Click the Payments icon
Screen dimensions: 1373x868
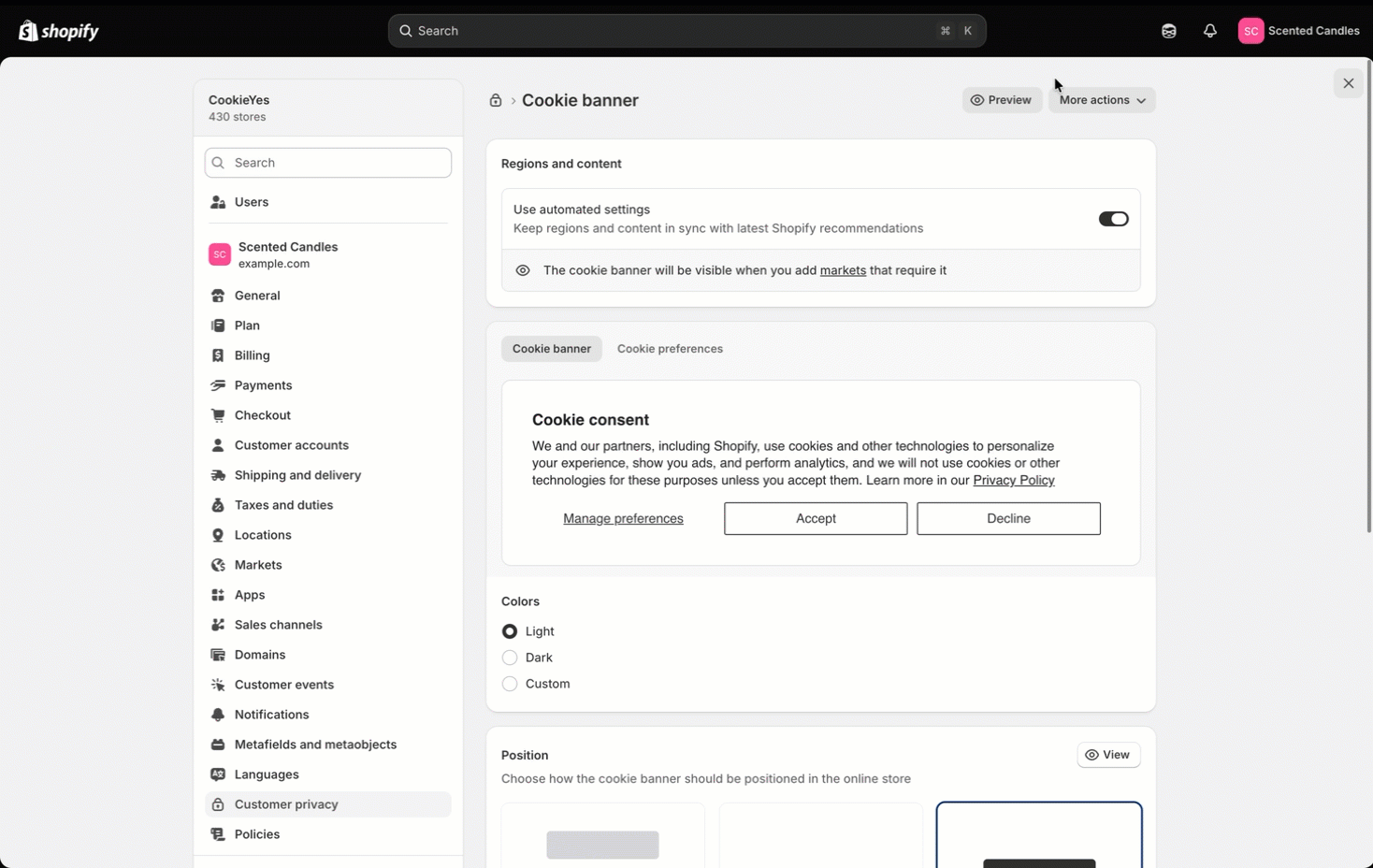coord(218,385)
